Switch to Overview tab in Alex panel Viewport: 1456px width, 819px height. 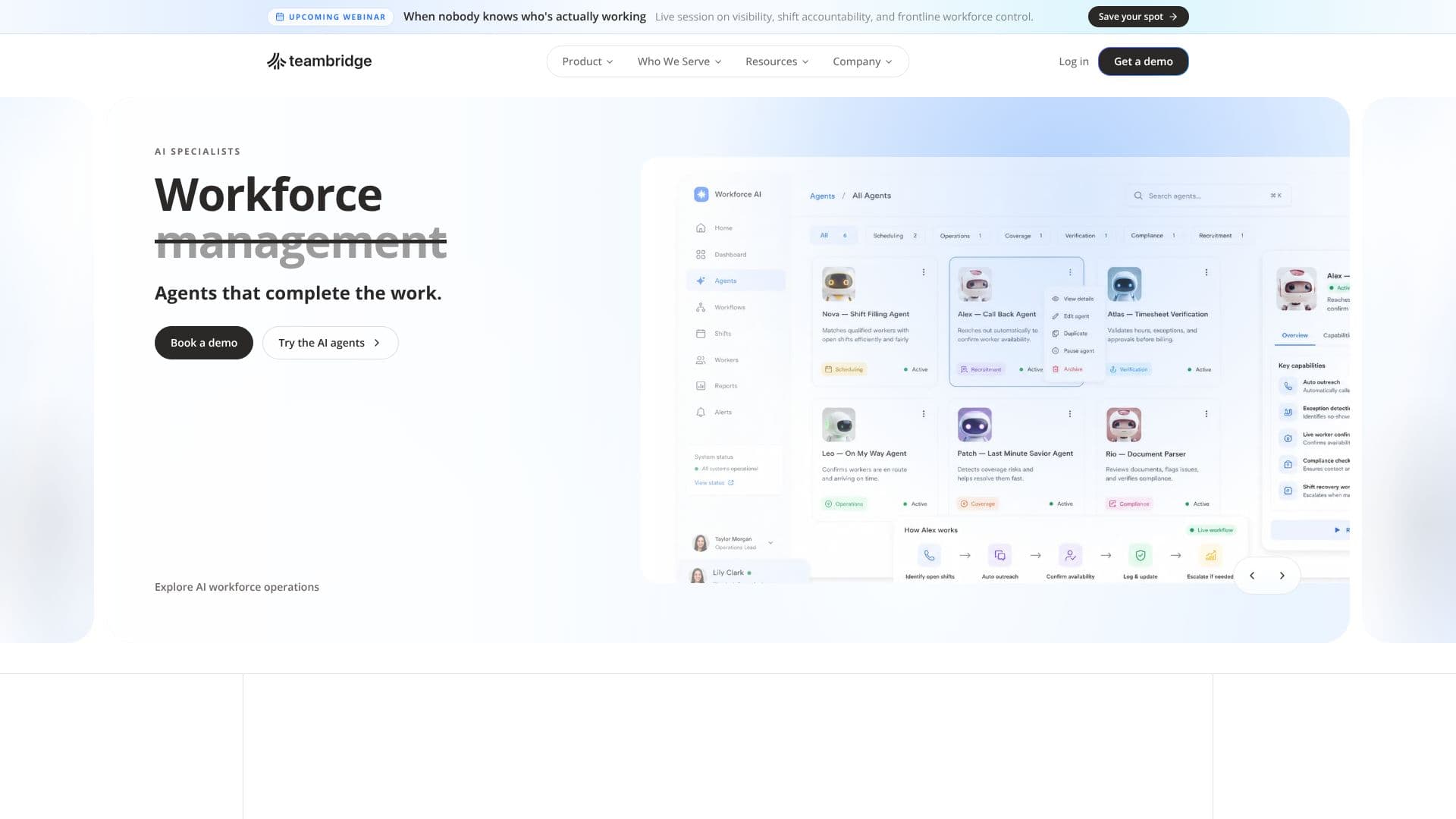click(x=1294, y=335)
